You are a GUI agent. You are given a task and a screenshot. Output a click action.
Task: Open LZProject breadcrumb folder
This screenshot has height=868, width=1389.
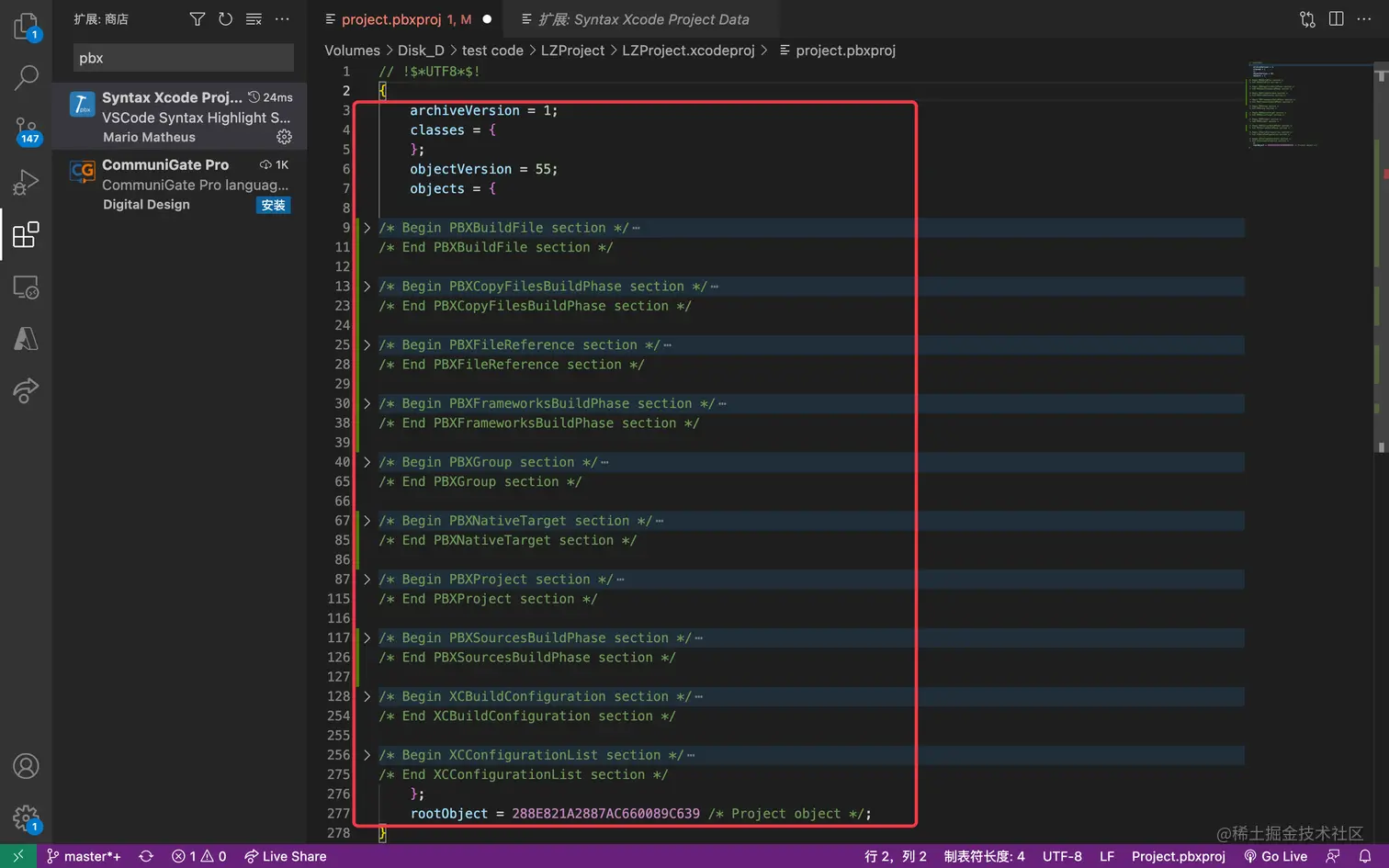point(572,51)
